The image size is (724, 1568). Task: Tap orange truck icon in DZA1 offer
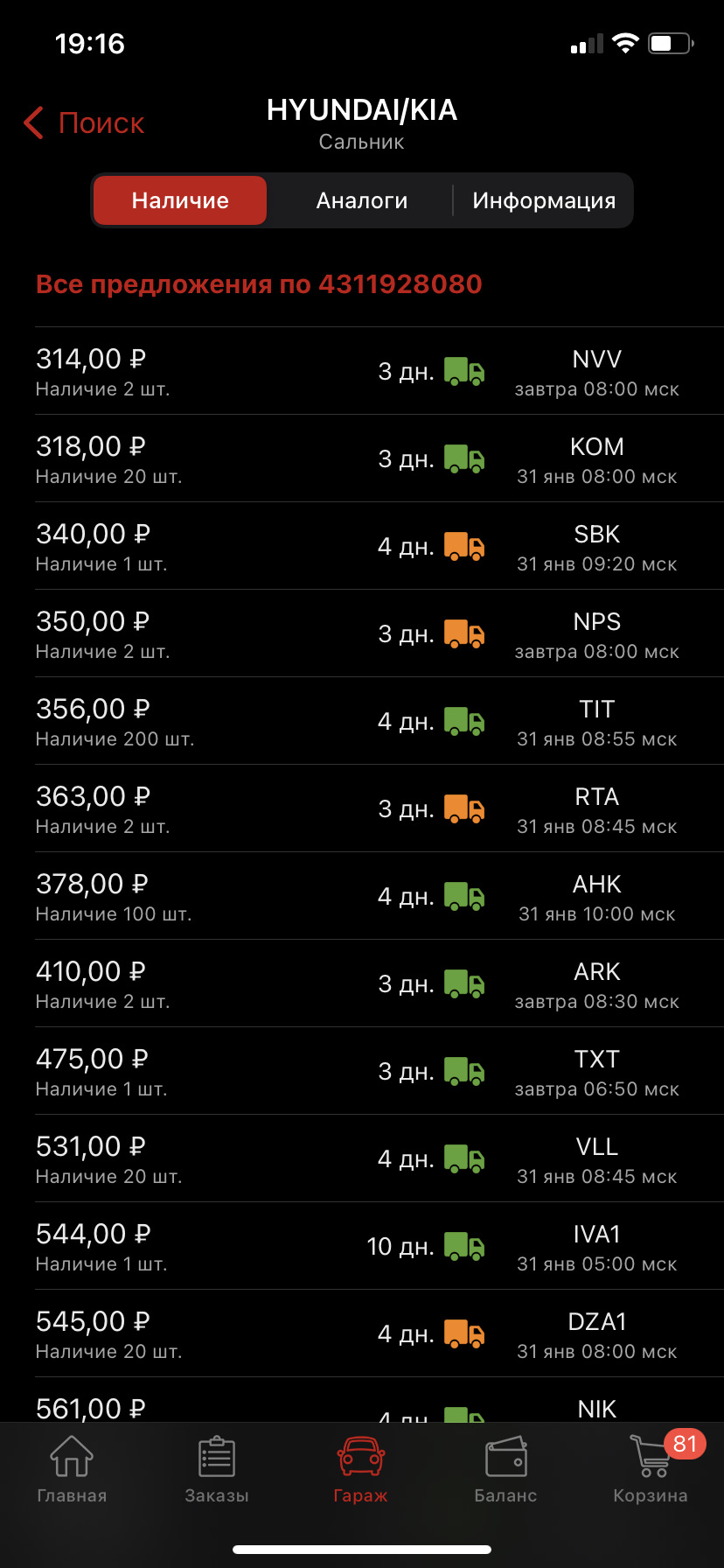(x=463, y=1334)
